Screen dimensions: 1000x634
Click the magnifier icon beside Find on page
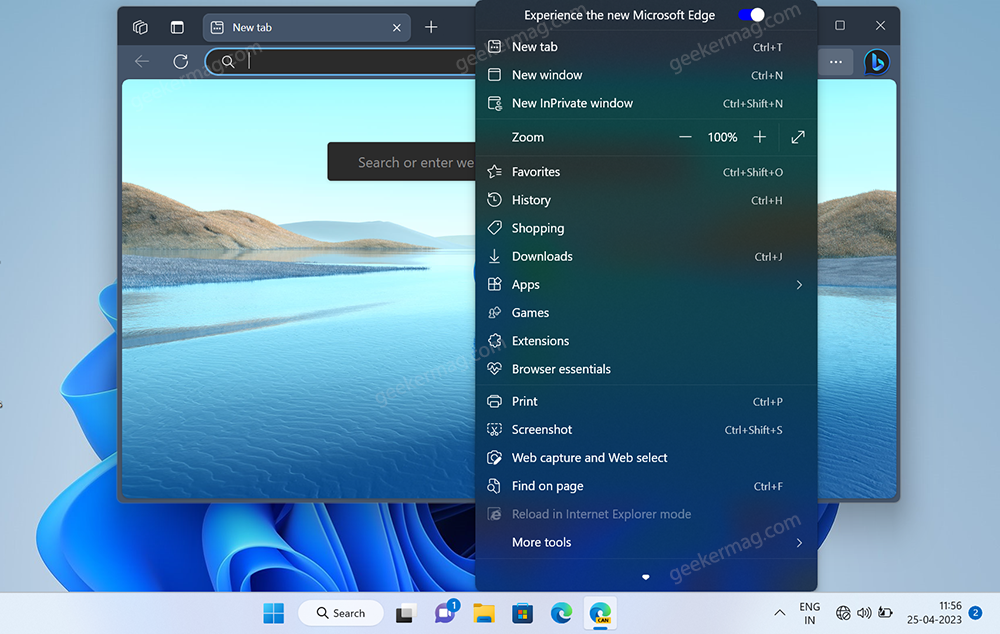tap(494, 486)
